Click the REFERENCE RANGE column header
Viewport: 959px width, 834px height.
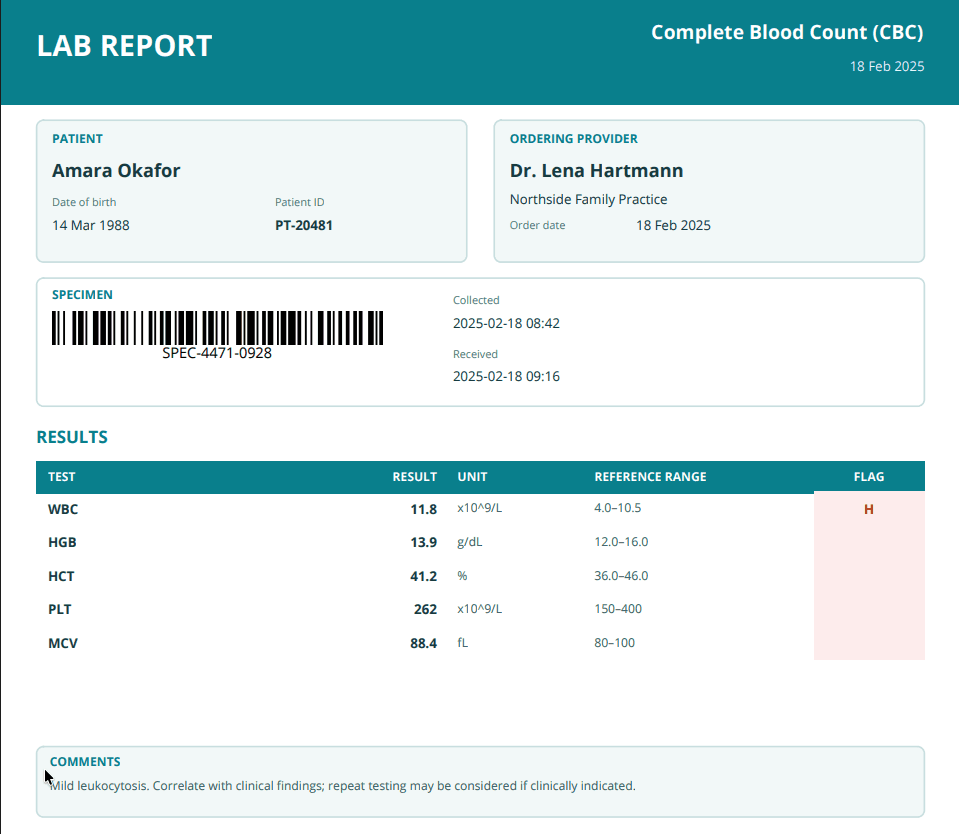(x=650, y=477)
